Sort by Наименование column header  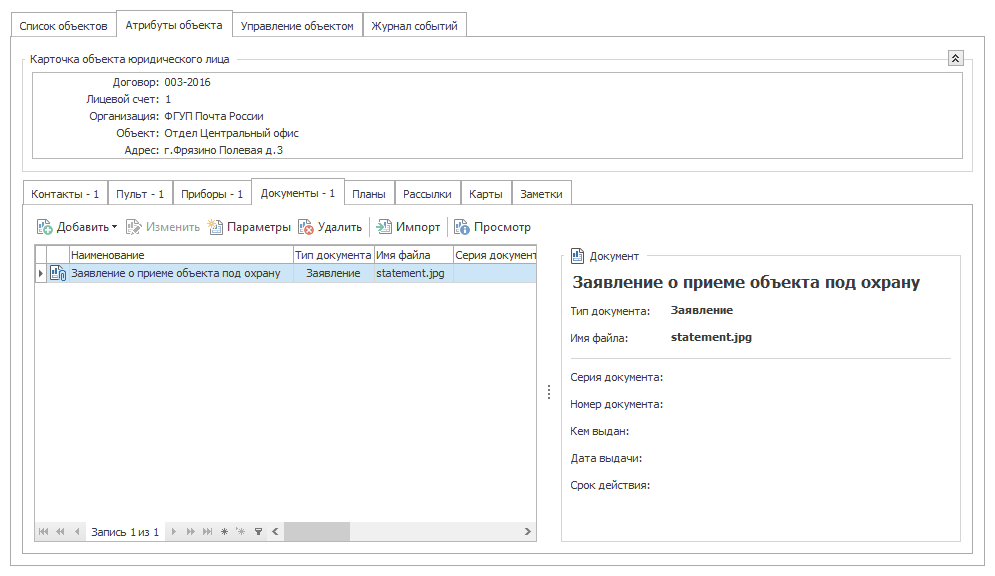pos(181,255)
